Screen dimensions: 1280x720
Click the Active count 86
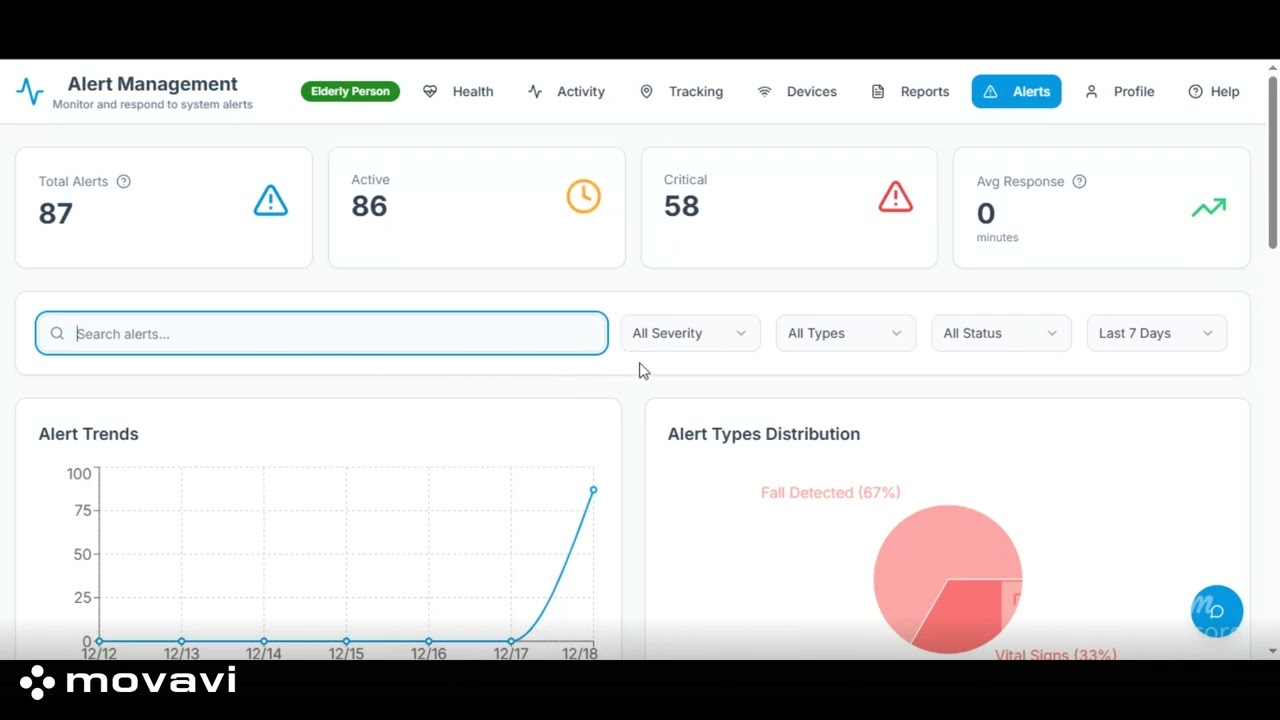pos(369,206)
